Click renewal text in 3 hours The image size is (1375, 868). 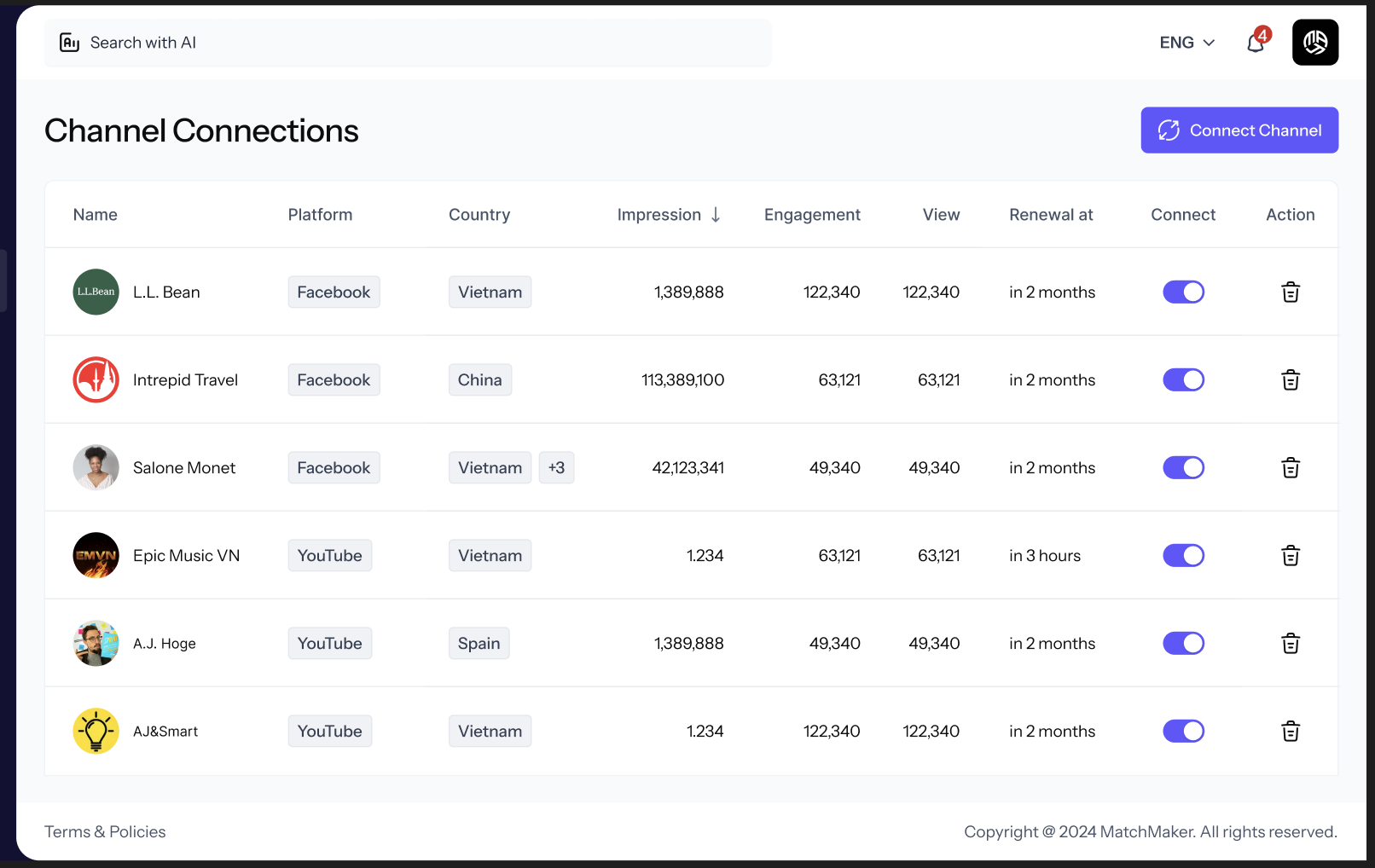pos(1045,555)
